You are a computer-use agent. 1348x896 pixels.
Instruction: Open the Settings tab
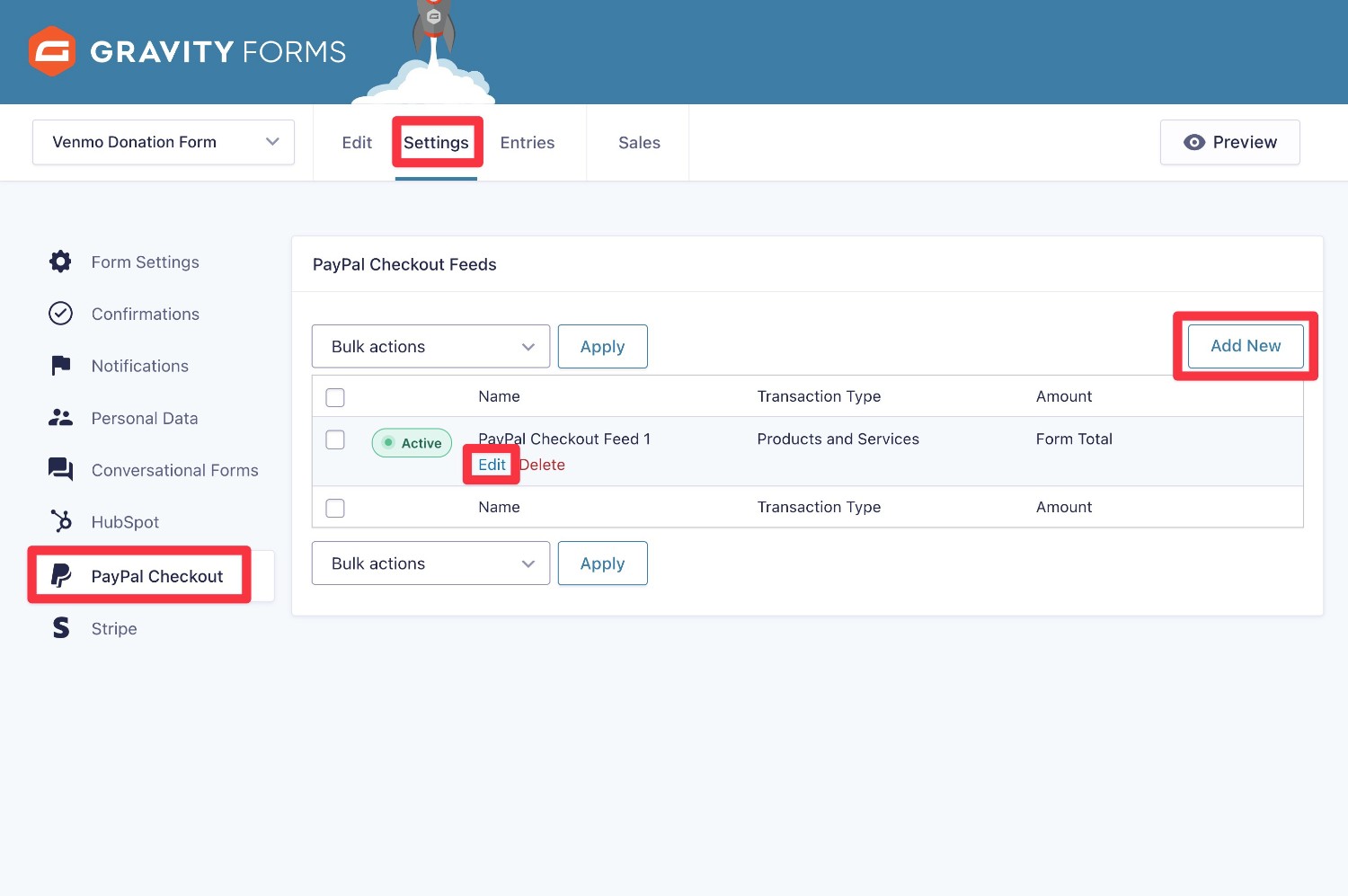tap(436, 142)
